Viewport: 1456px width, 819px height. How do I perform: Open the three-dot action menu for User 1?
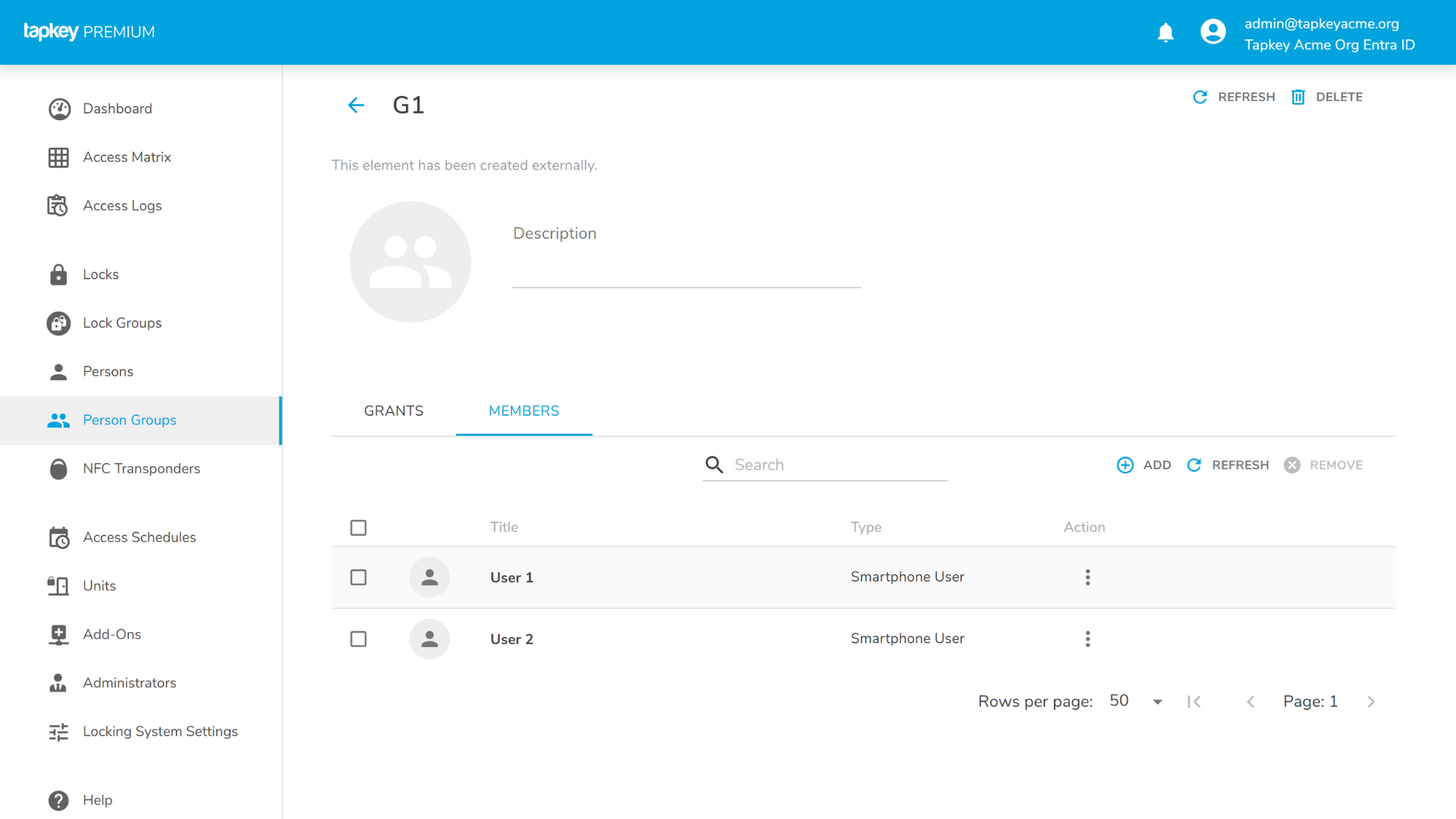click(1088, 577)
